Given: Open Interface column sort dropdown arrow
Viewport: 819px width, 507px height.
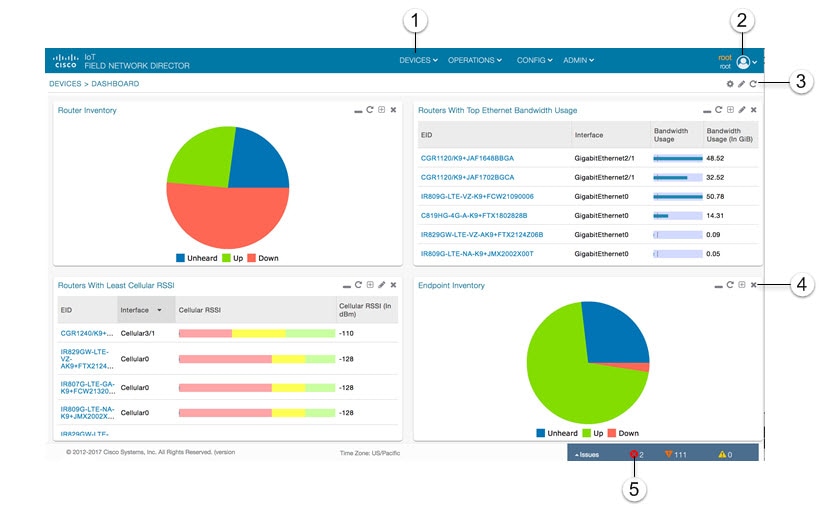Looking at the screenshot, I should (x=159, y=310).
